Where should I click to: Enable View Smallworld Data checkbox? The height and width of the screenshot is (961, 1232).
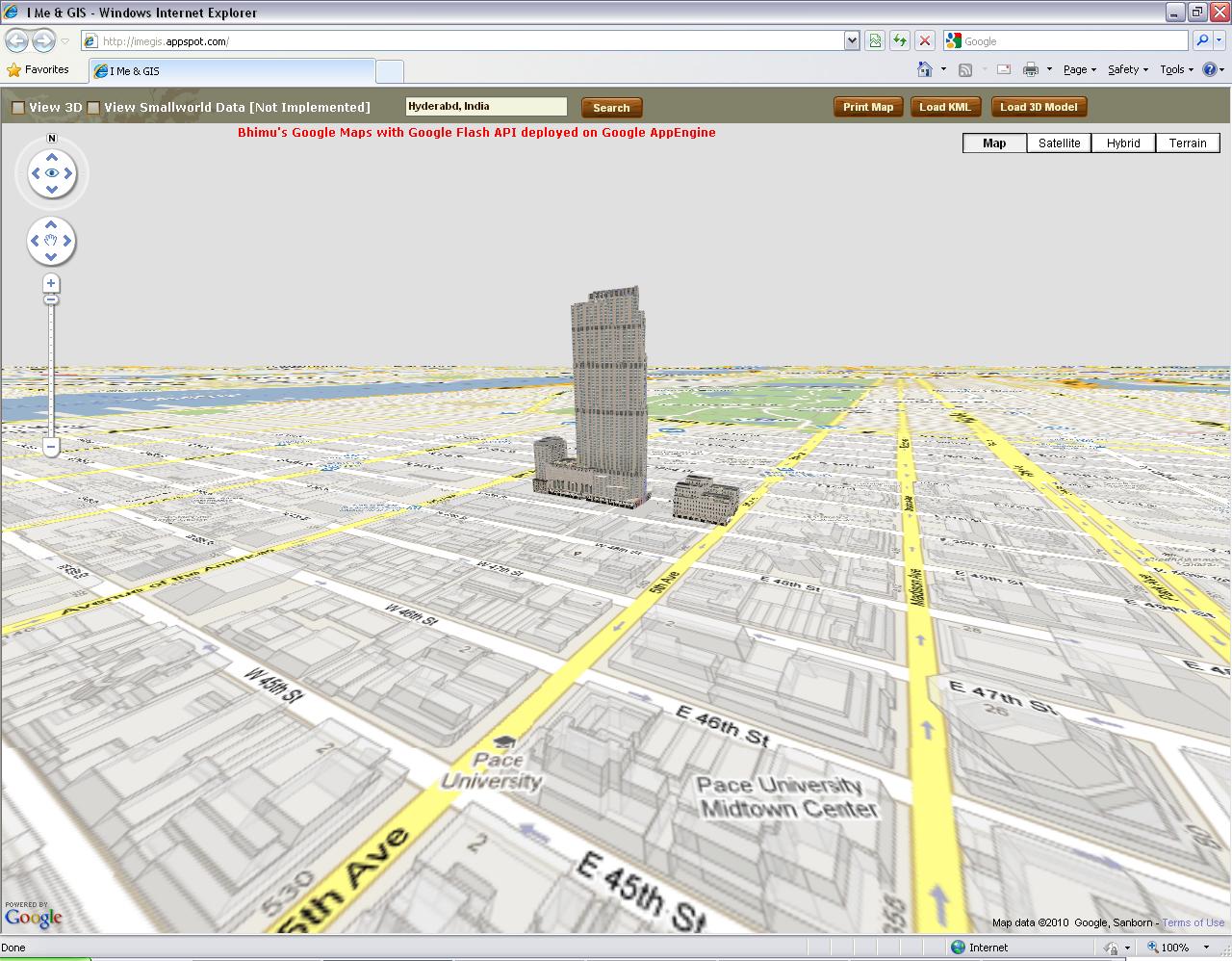coord(93,108)
